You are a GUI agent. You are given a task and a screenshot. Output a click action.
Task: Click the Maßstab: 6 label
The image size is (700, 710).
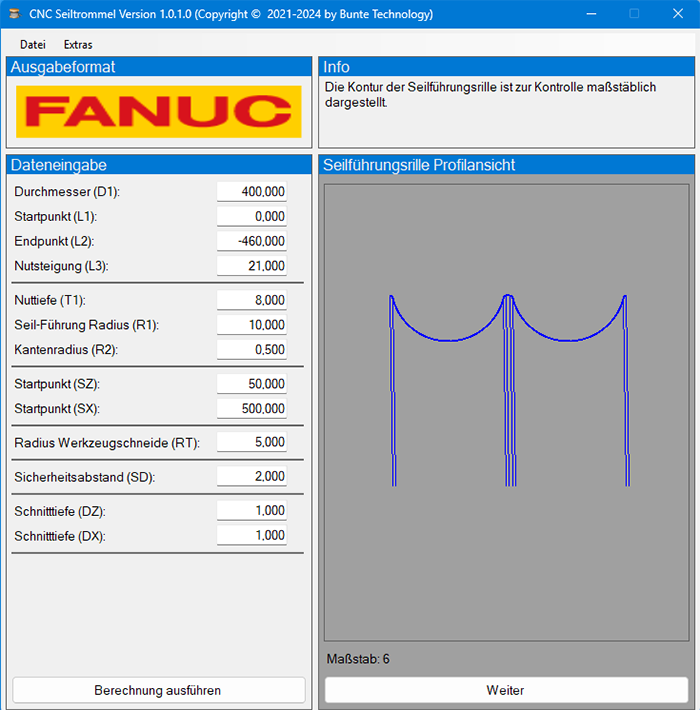pos(358,659)
